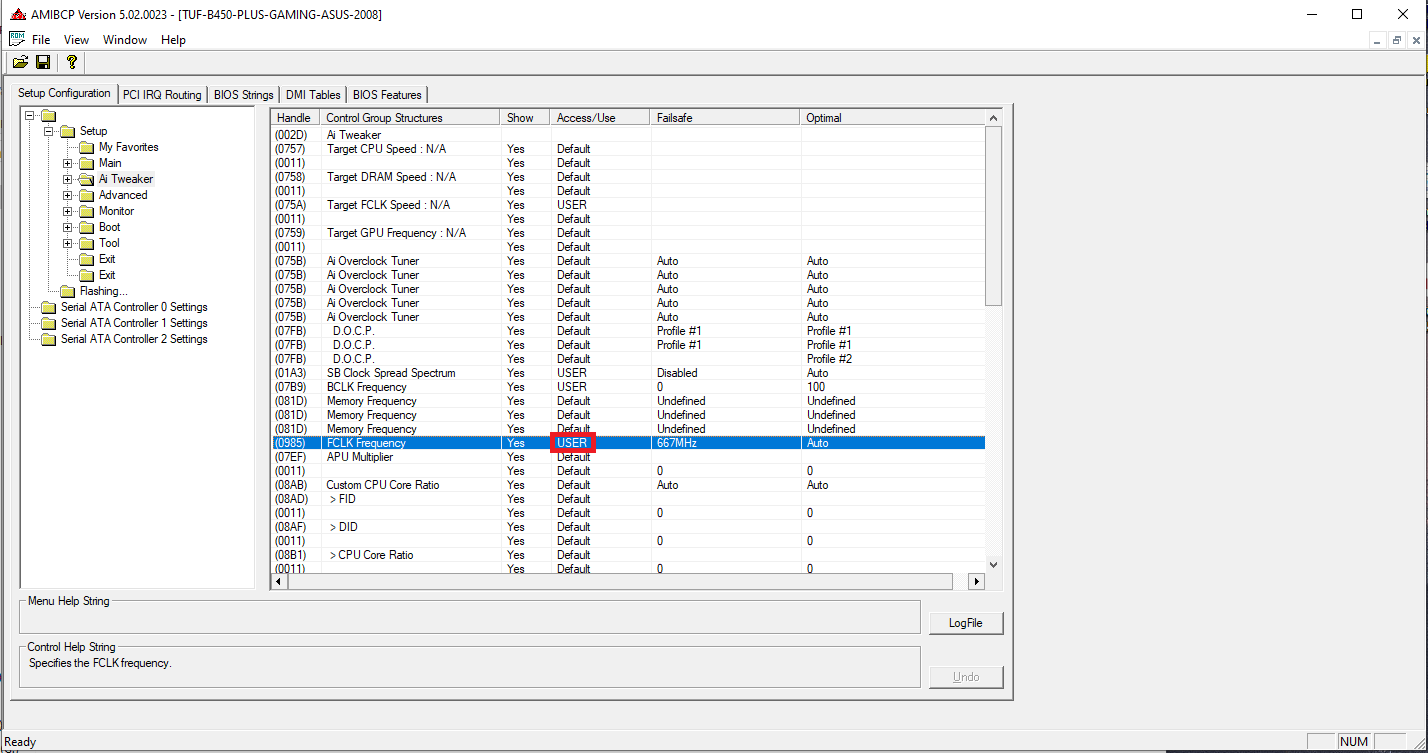Select the Setup folder icon

coord(68,131)
